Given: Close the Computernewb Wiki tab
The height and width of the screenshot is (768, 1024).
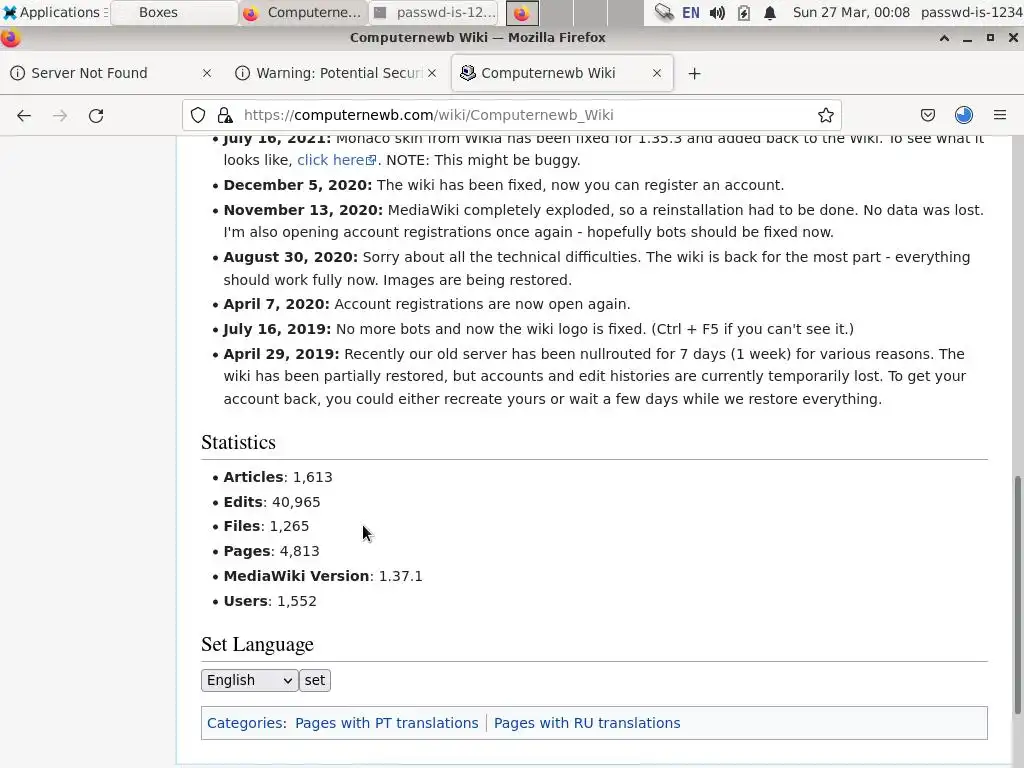Looking at the screenshot, I should (657, 73).
